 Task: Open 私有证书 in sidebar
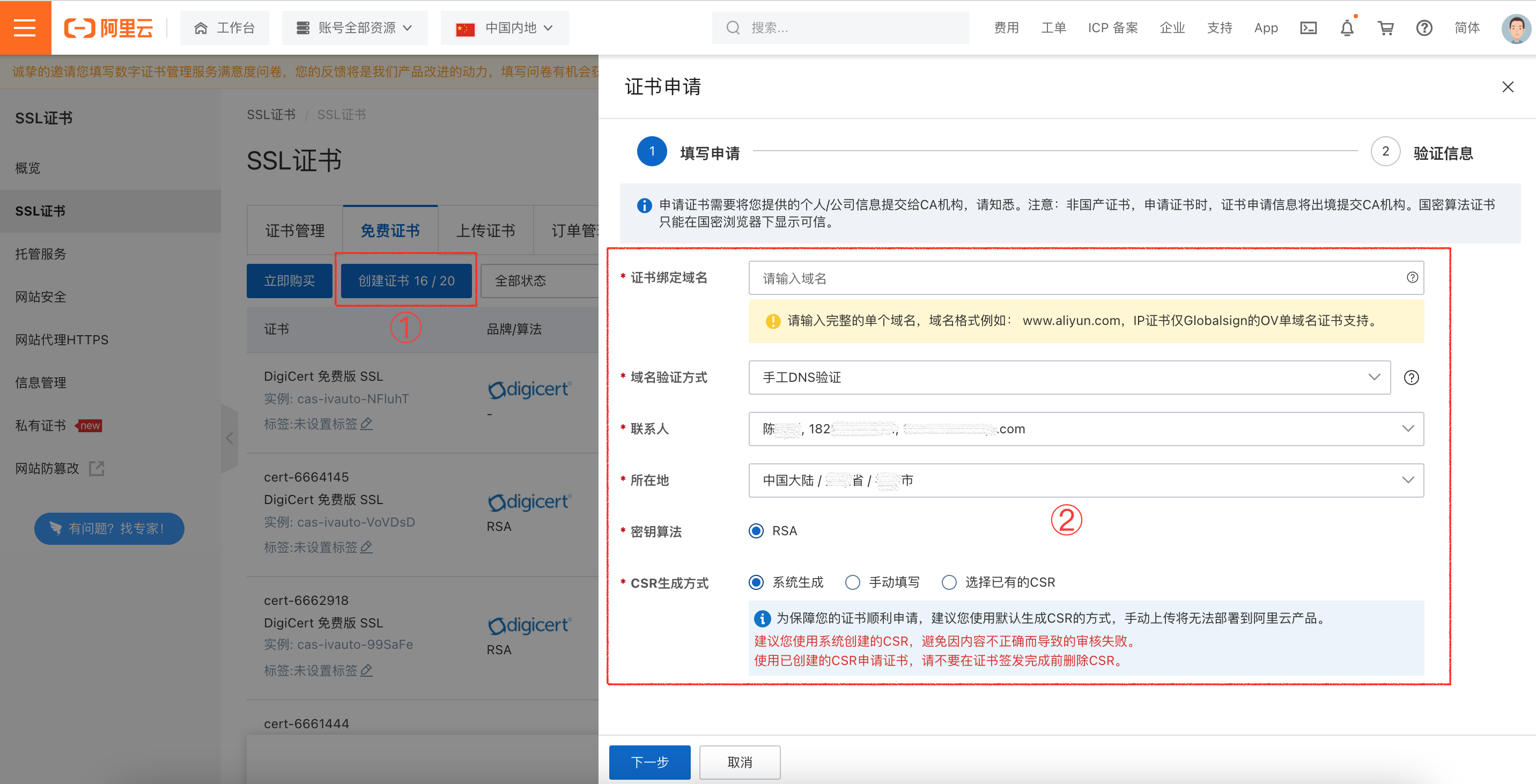coord(41,426)
